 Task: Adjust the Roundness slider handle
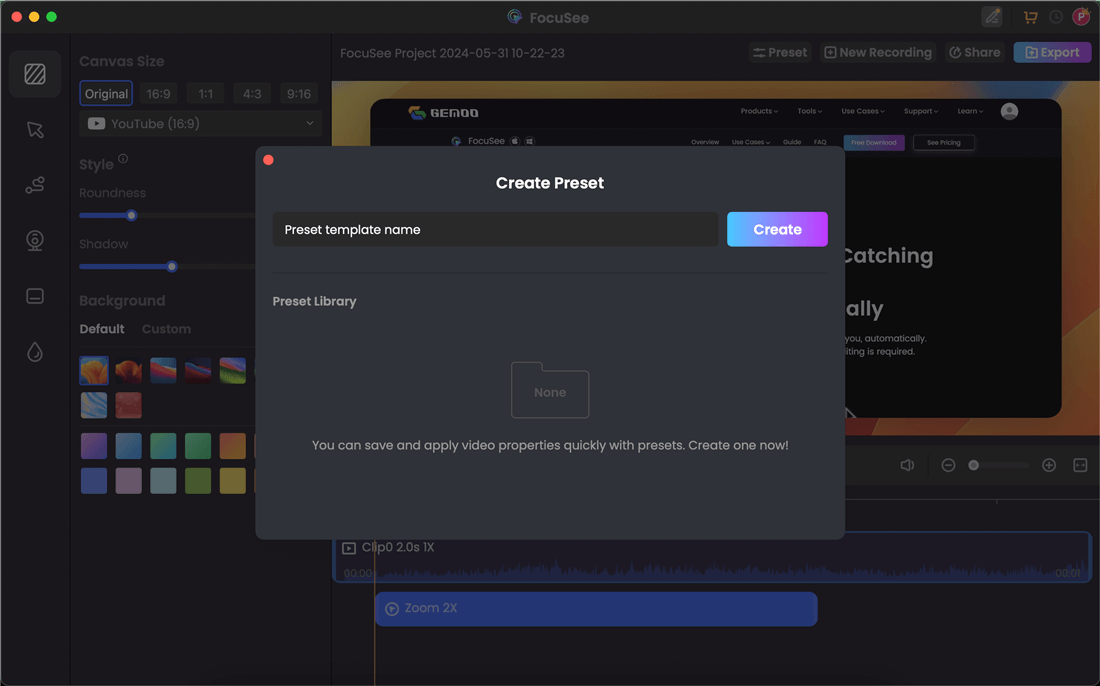pyautogui.click(x=131, y=215)
